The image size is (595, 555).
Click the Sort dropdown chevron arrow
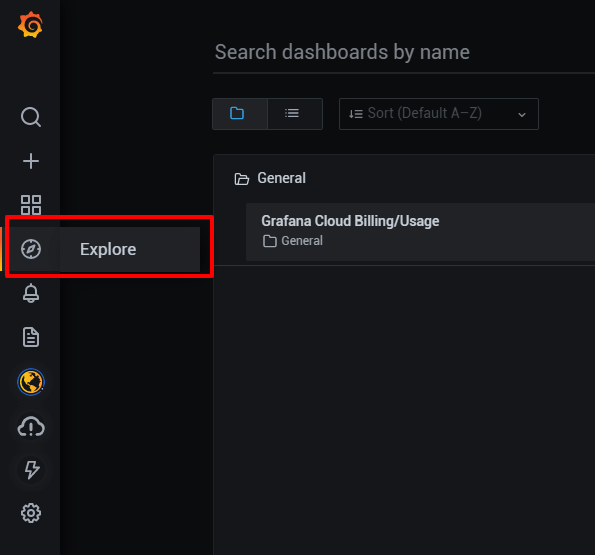point(522,115)
